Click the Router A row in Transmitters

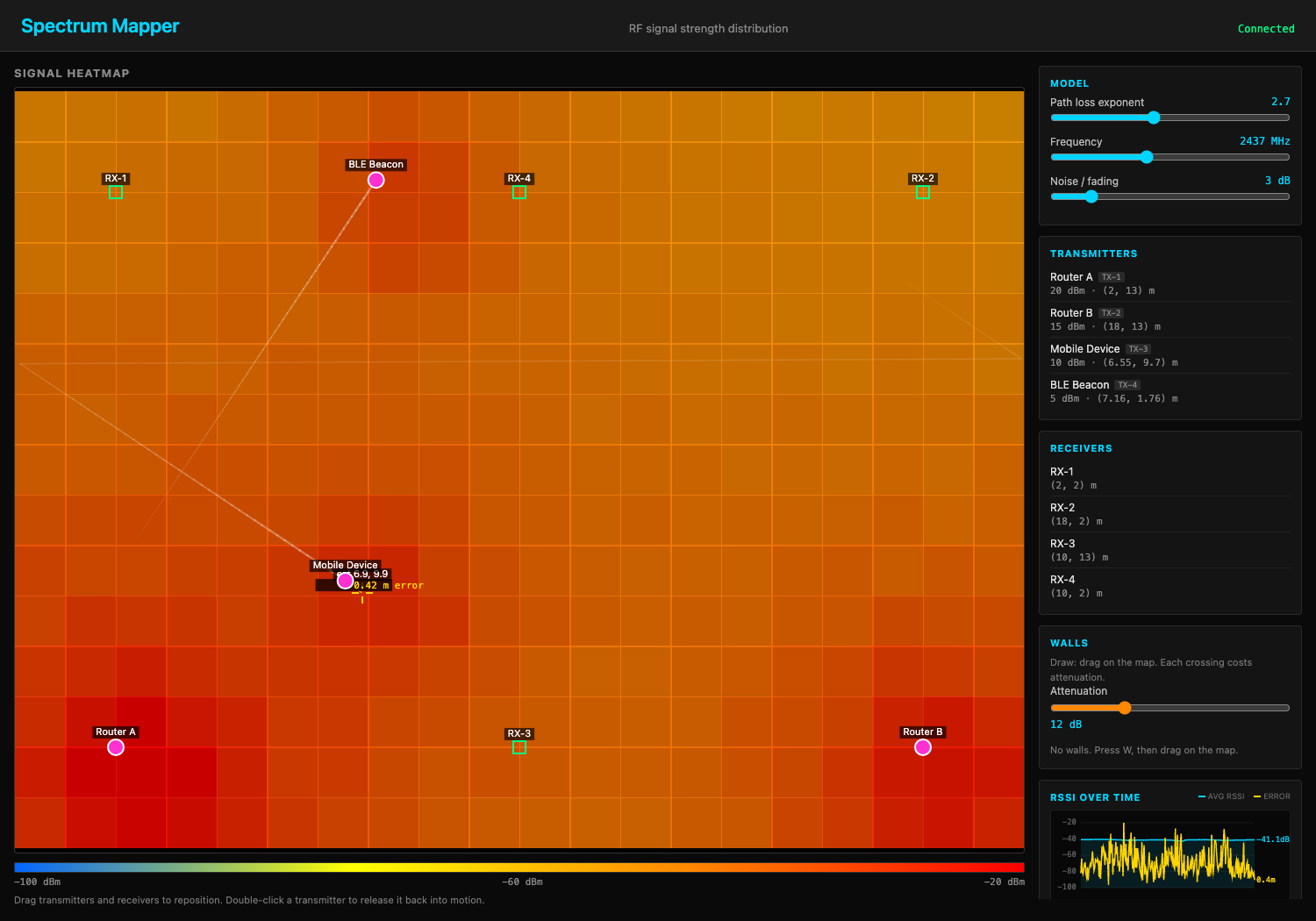coord(1170,283)
